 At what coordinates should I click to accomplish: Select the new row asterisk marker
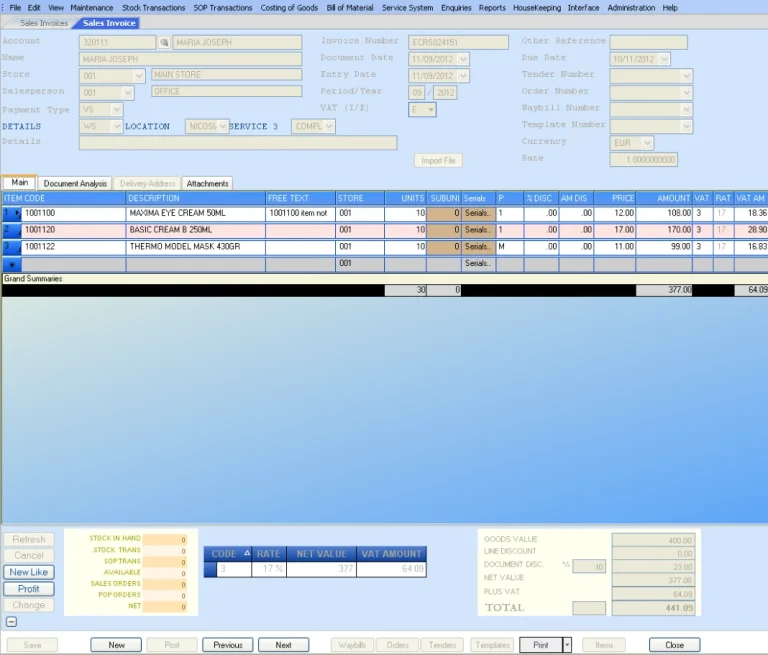pos(12,264)
